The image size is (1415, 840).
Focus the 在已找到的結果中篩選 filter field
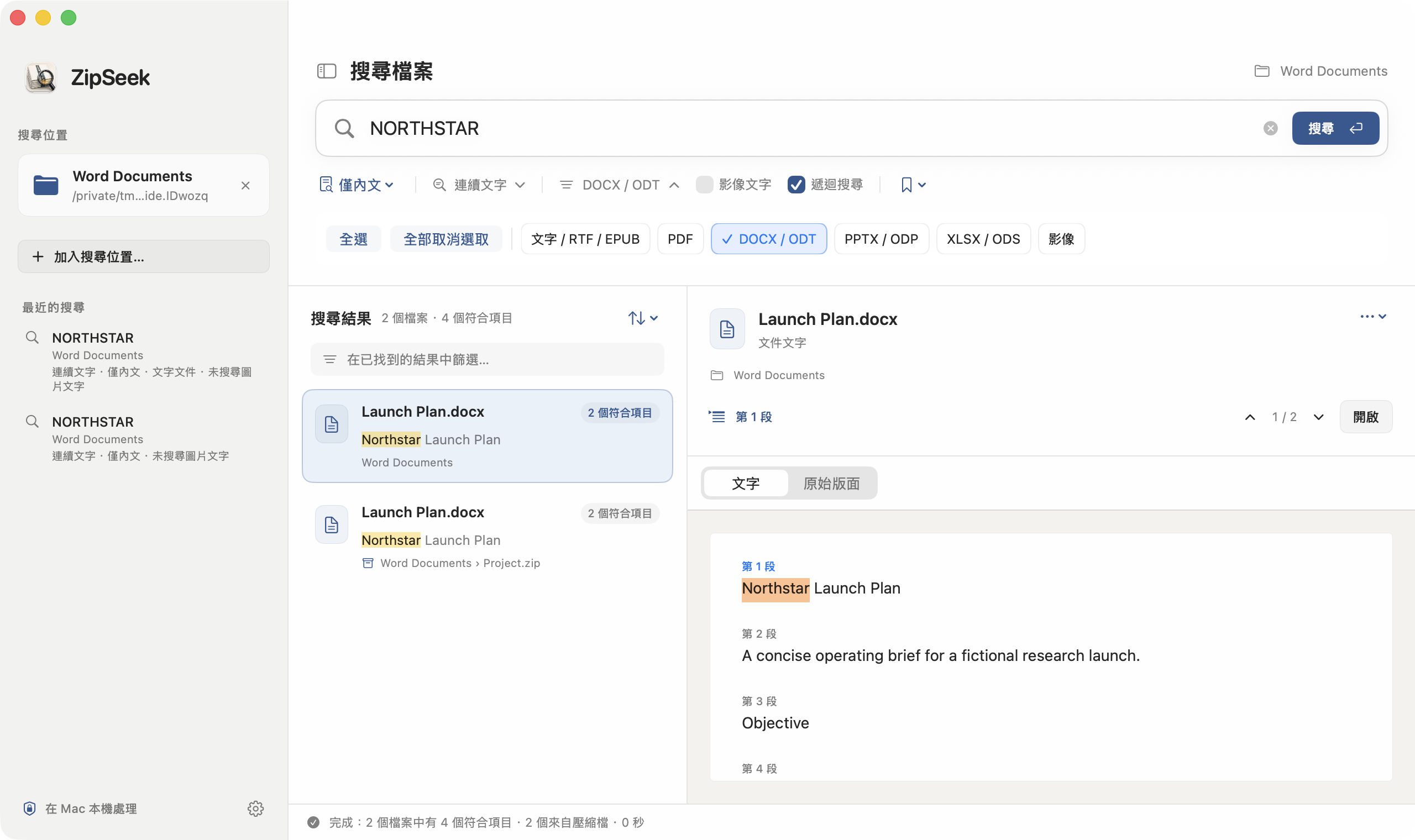click(x=488, y=359)
